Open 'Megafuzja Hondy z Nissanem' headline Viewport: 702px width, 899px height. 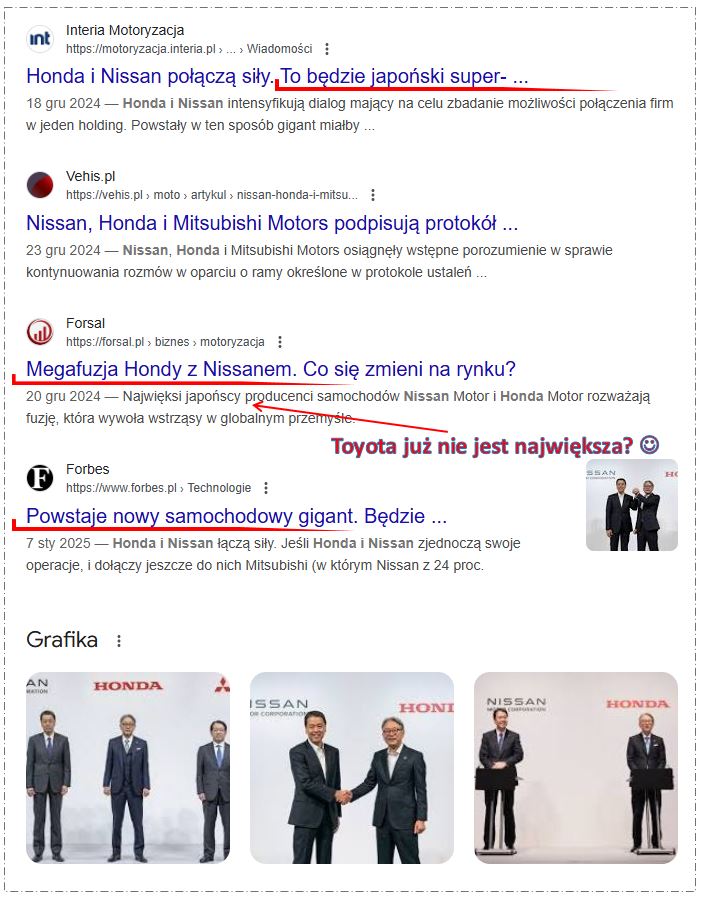click(271, 369)
